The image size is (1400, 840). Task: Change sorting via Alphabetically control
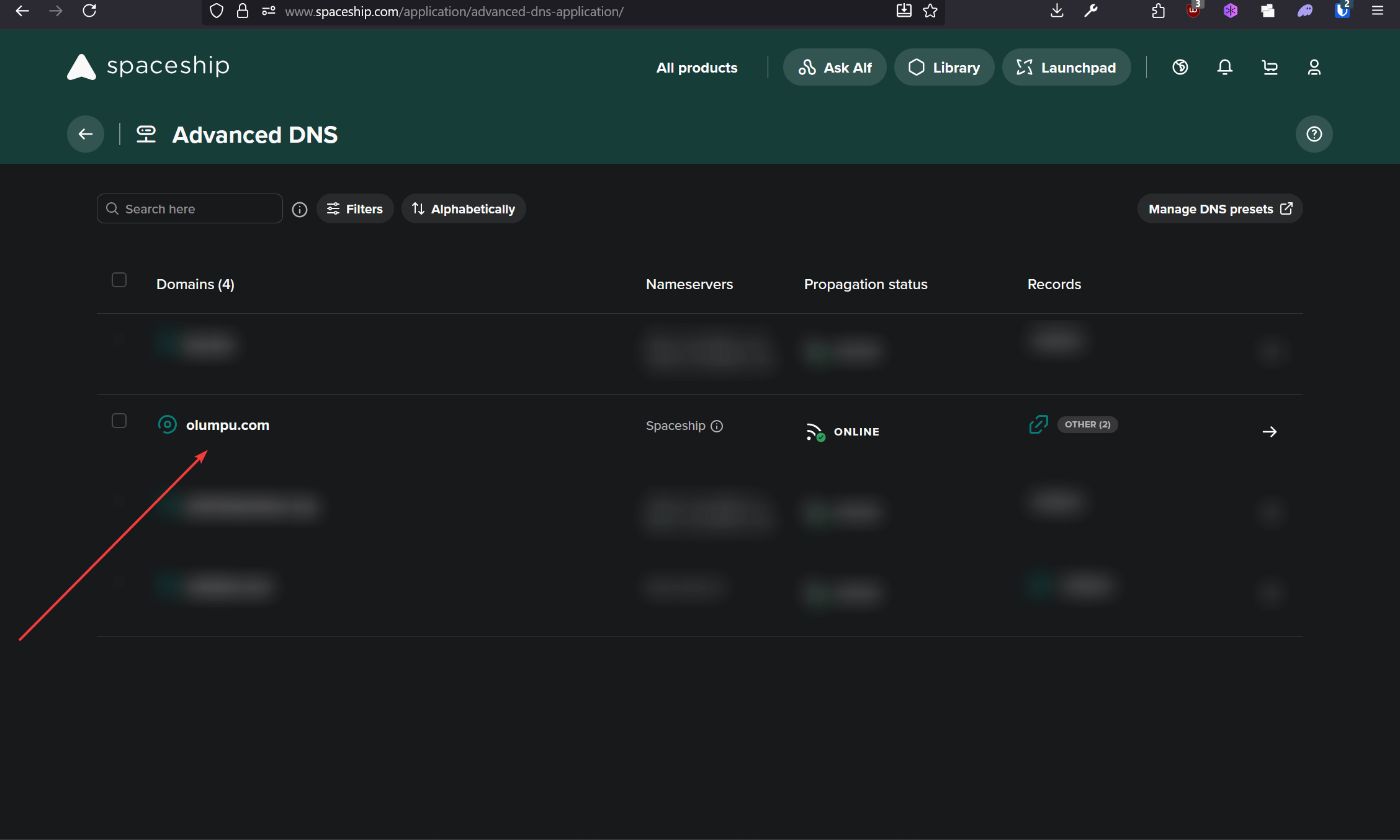click(464, 208)
